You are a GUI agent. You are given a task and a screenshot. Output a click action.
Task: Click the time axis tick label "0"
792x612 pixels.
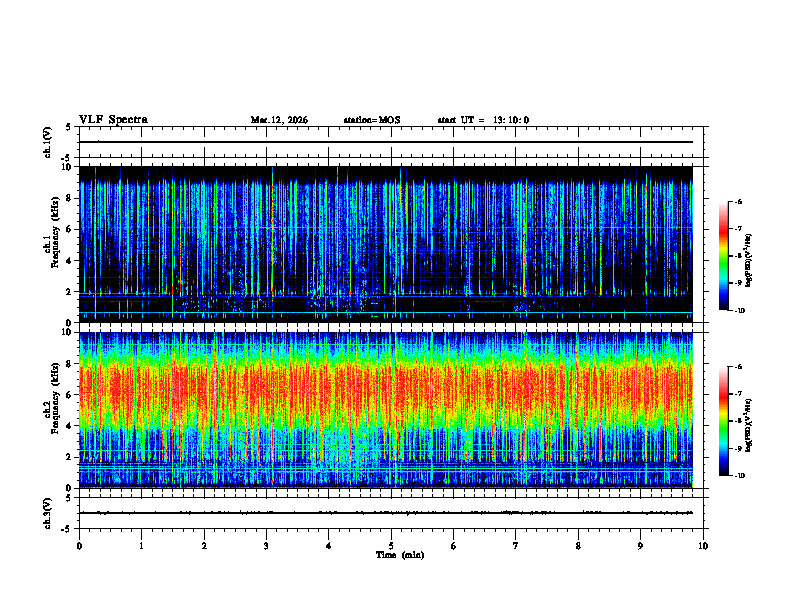click(79, 546)
